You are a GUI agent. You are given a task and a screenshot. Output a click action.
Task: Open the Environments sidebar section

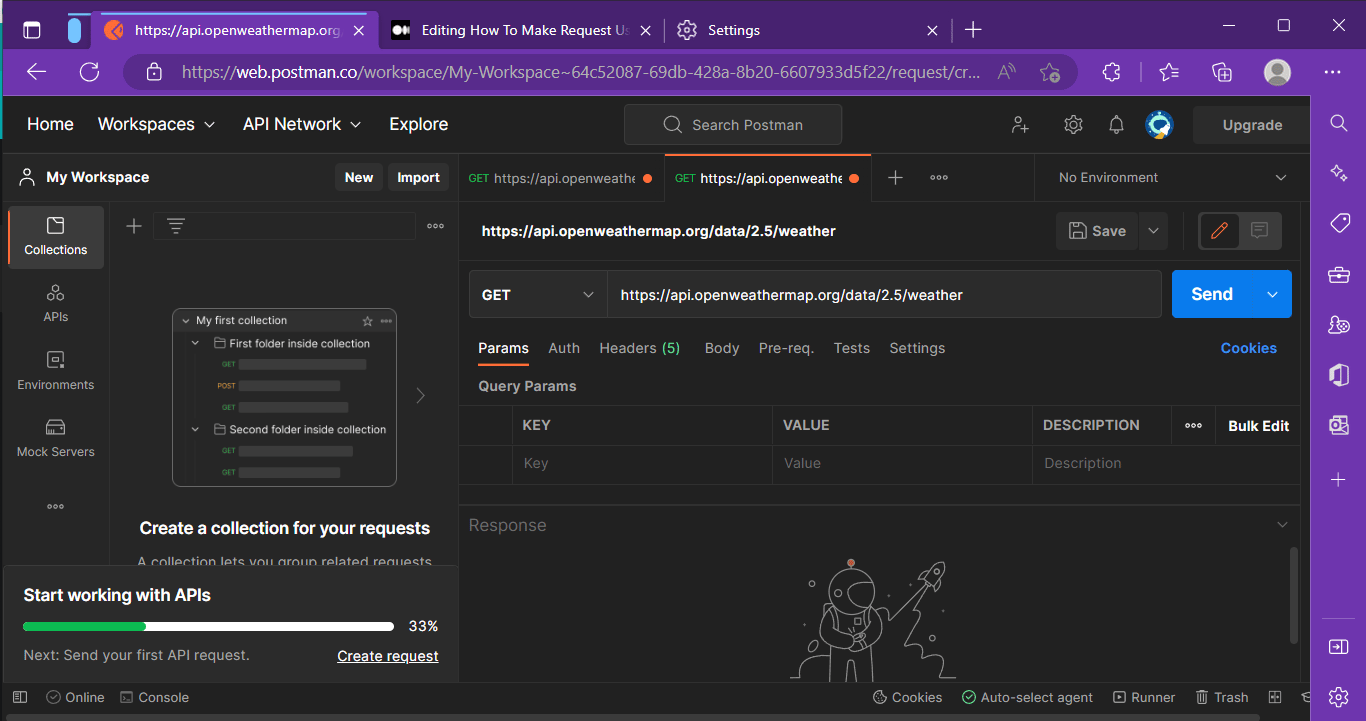pyautogui.click(x=56, y=371)
